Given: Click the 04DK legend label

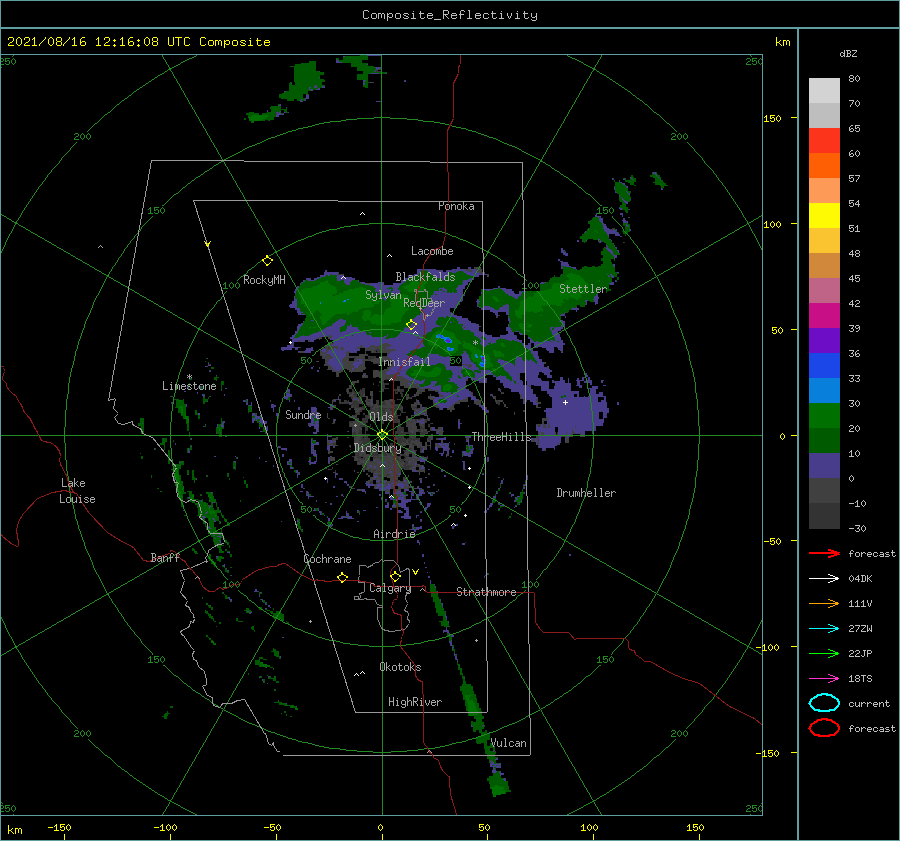Looking at the screenshot, I should coord(860,579).
